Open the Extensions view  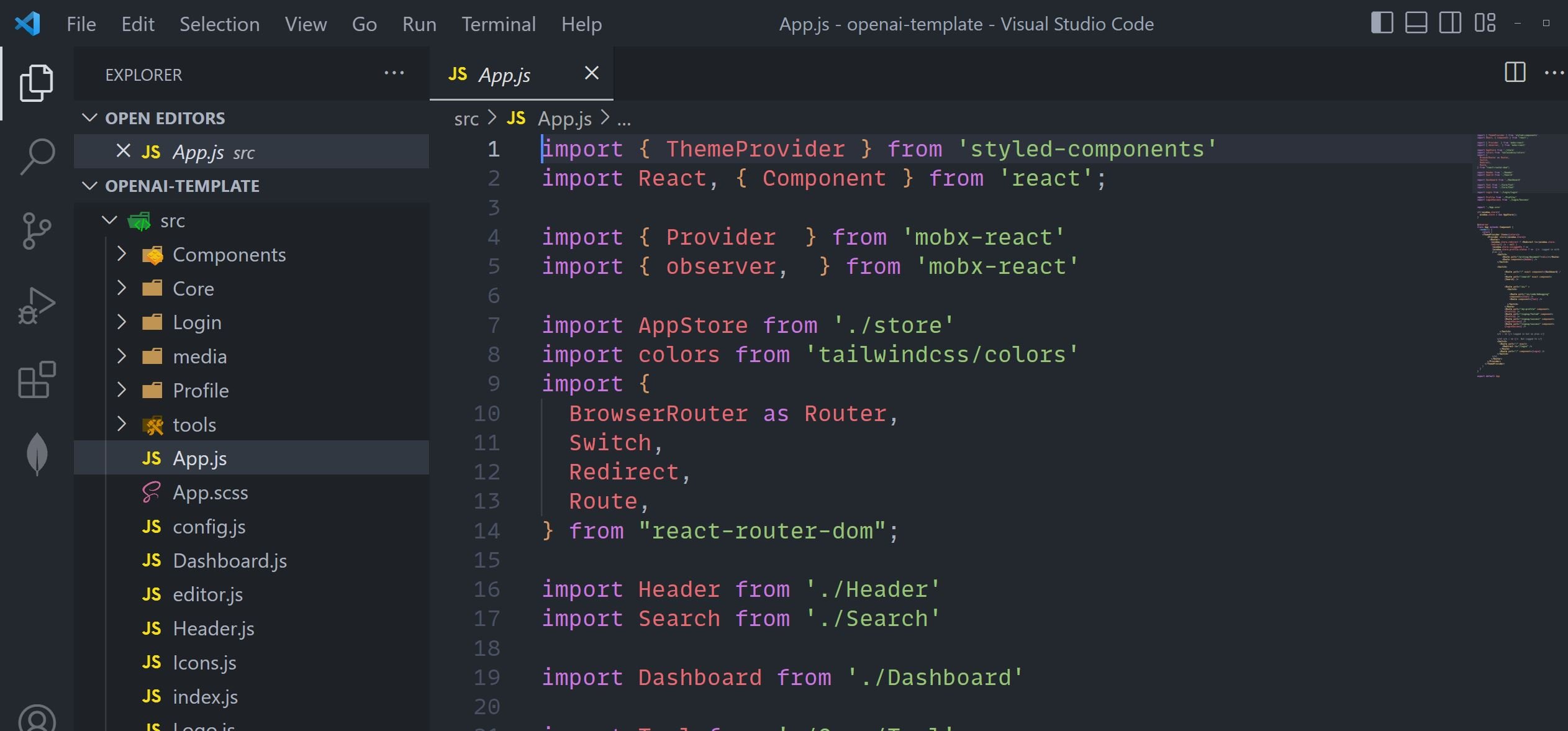click(37, 379)
